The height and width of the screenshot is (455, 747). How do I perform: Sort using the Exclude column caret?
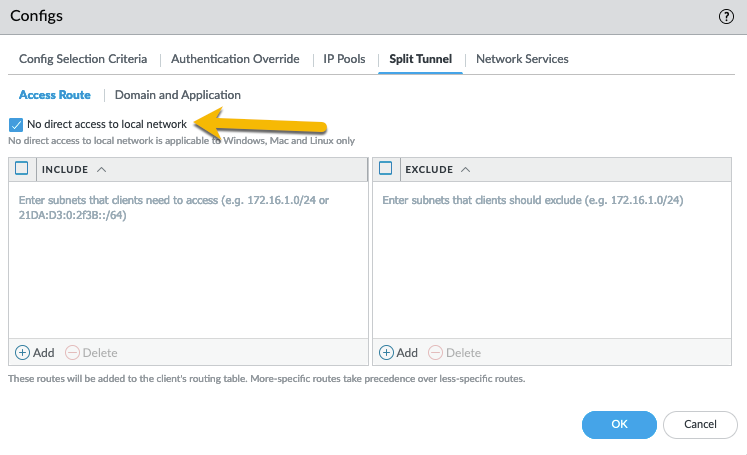466,170
